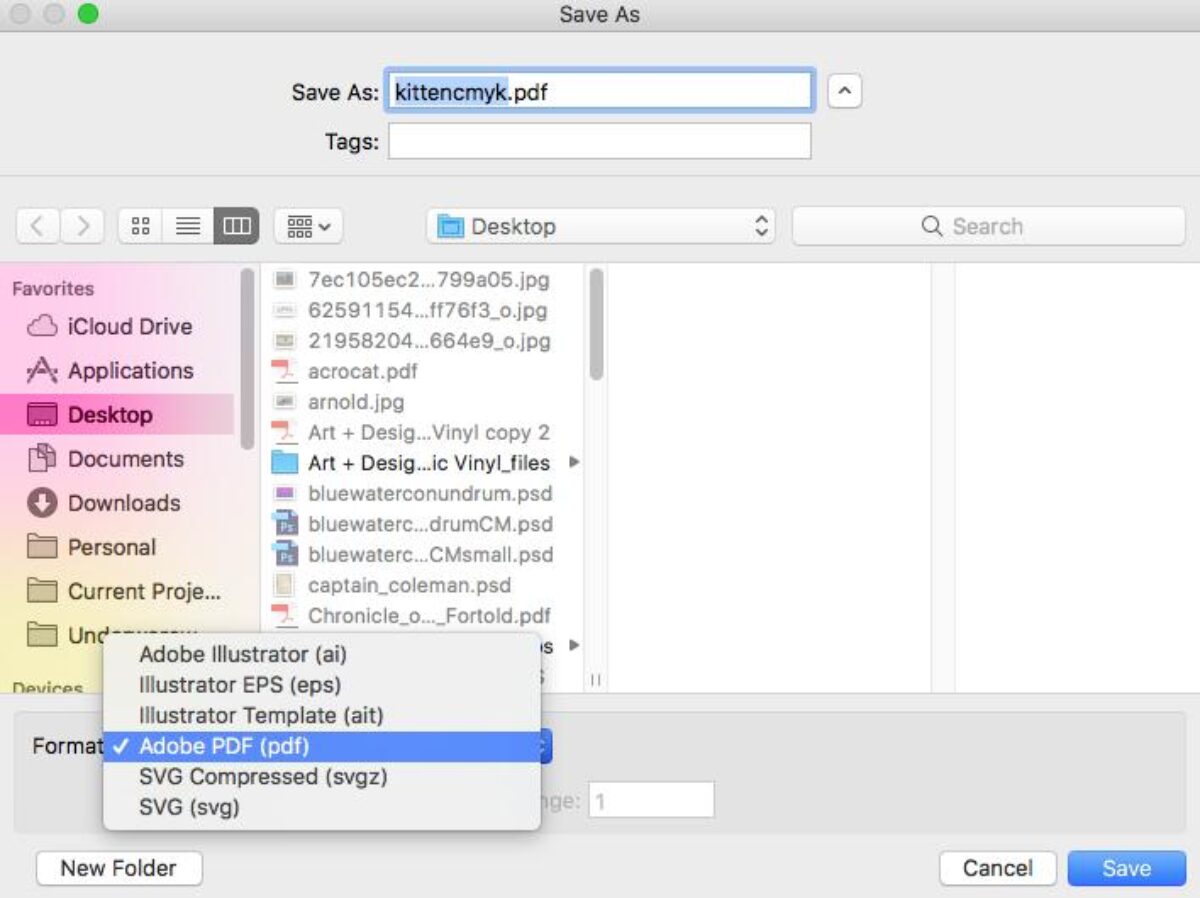Click the Chronicle_o..._Fortold.pdf file icon
Viewport: 1200px width, 898px height.
pos(285,616)
